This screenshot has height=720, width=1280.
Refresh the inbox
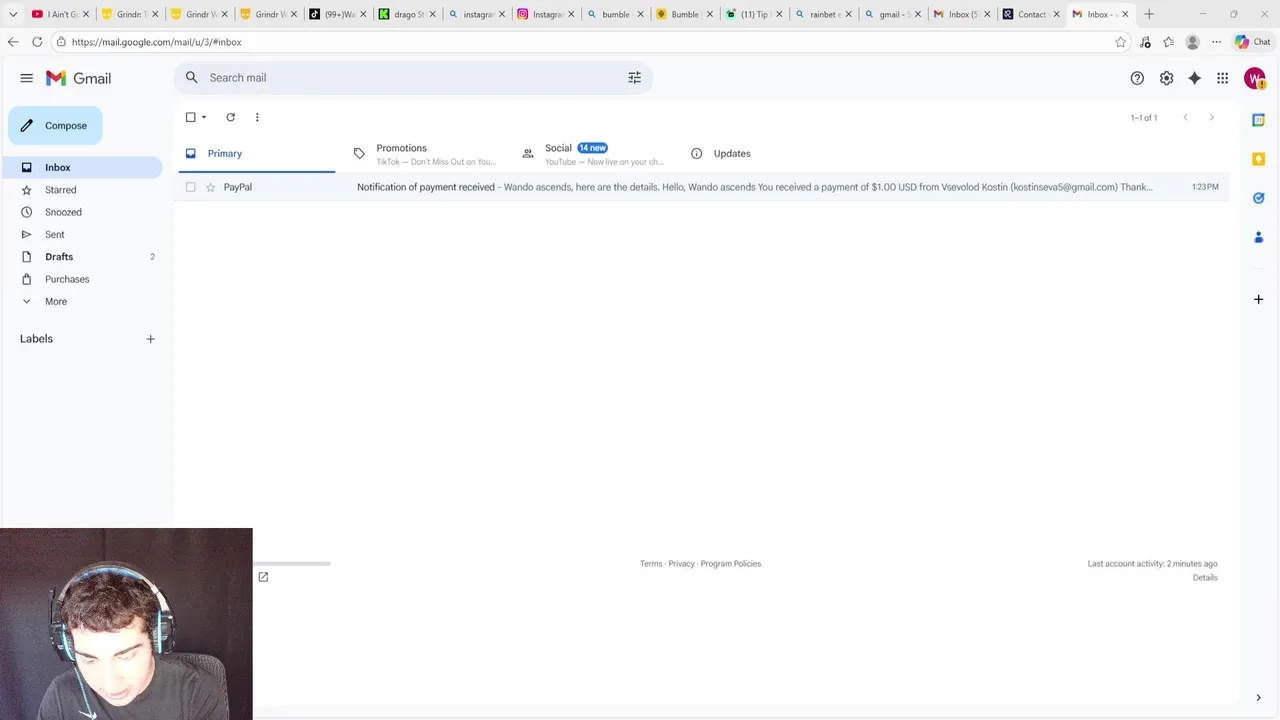[x=230, y=117]
